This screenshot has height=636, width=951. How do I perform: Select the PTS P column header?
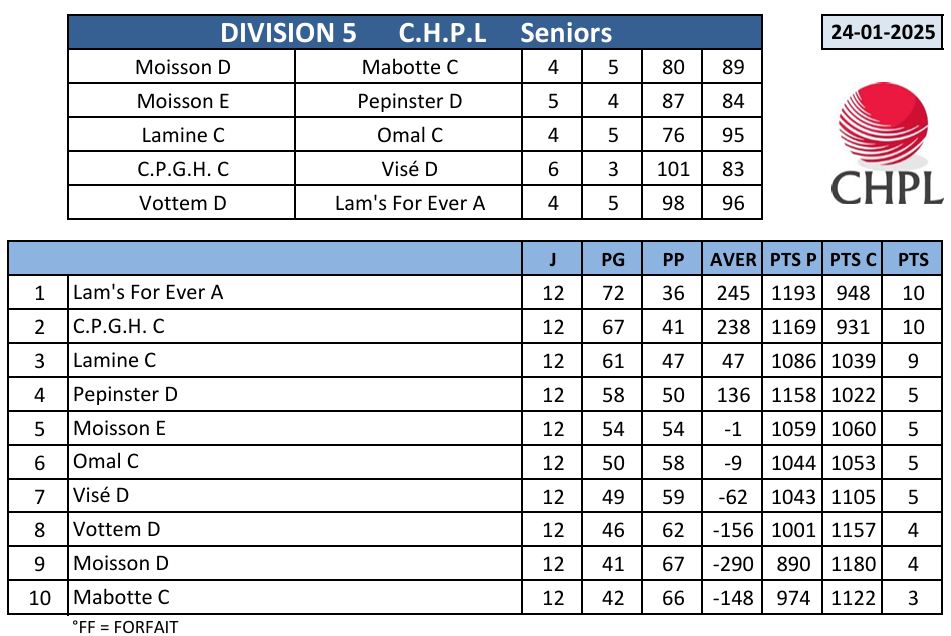tap(794, 259)
